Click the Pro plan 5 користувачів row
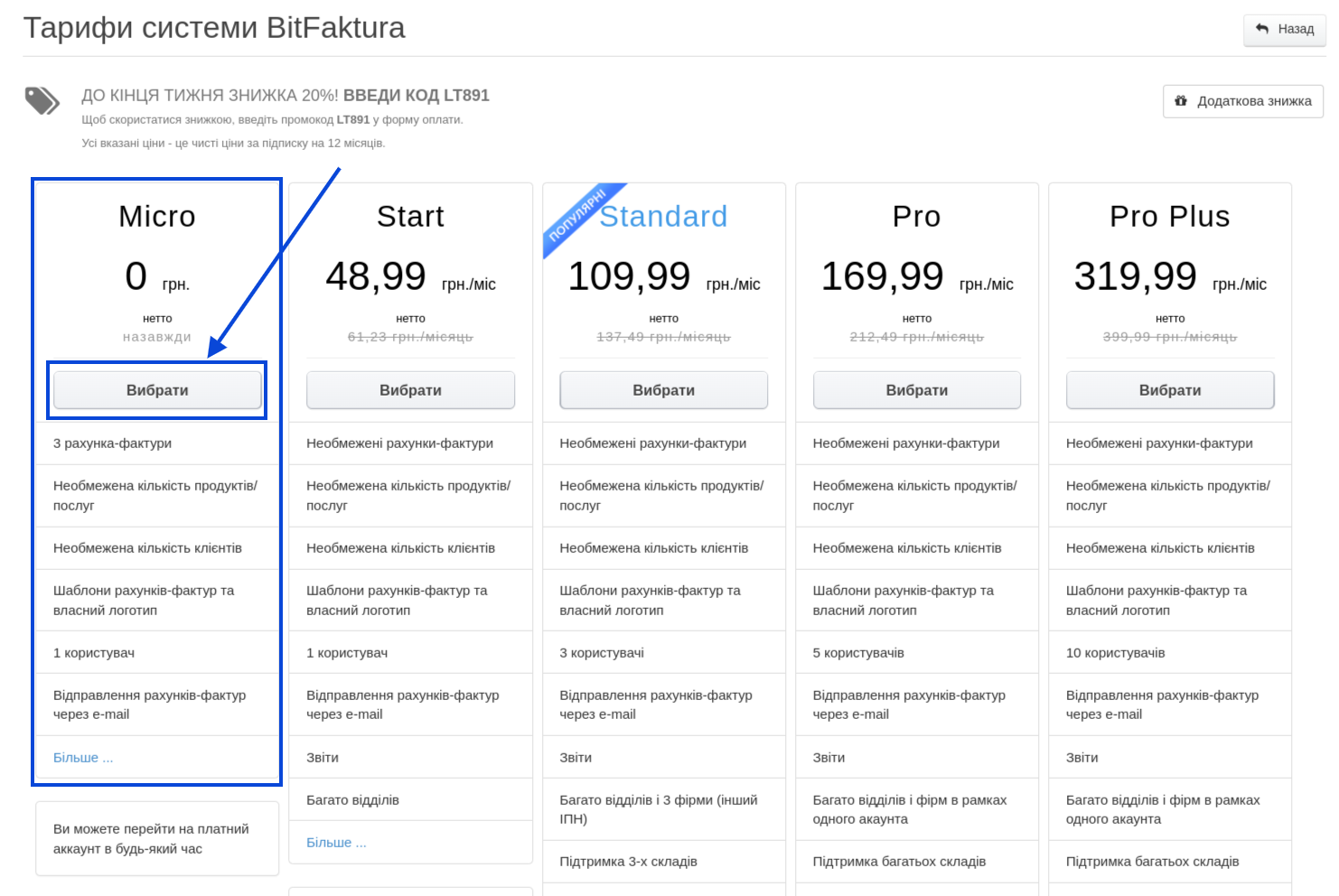The image size is (1339, 896). click(x=858, y=653)
